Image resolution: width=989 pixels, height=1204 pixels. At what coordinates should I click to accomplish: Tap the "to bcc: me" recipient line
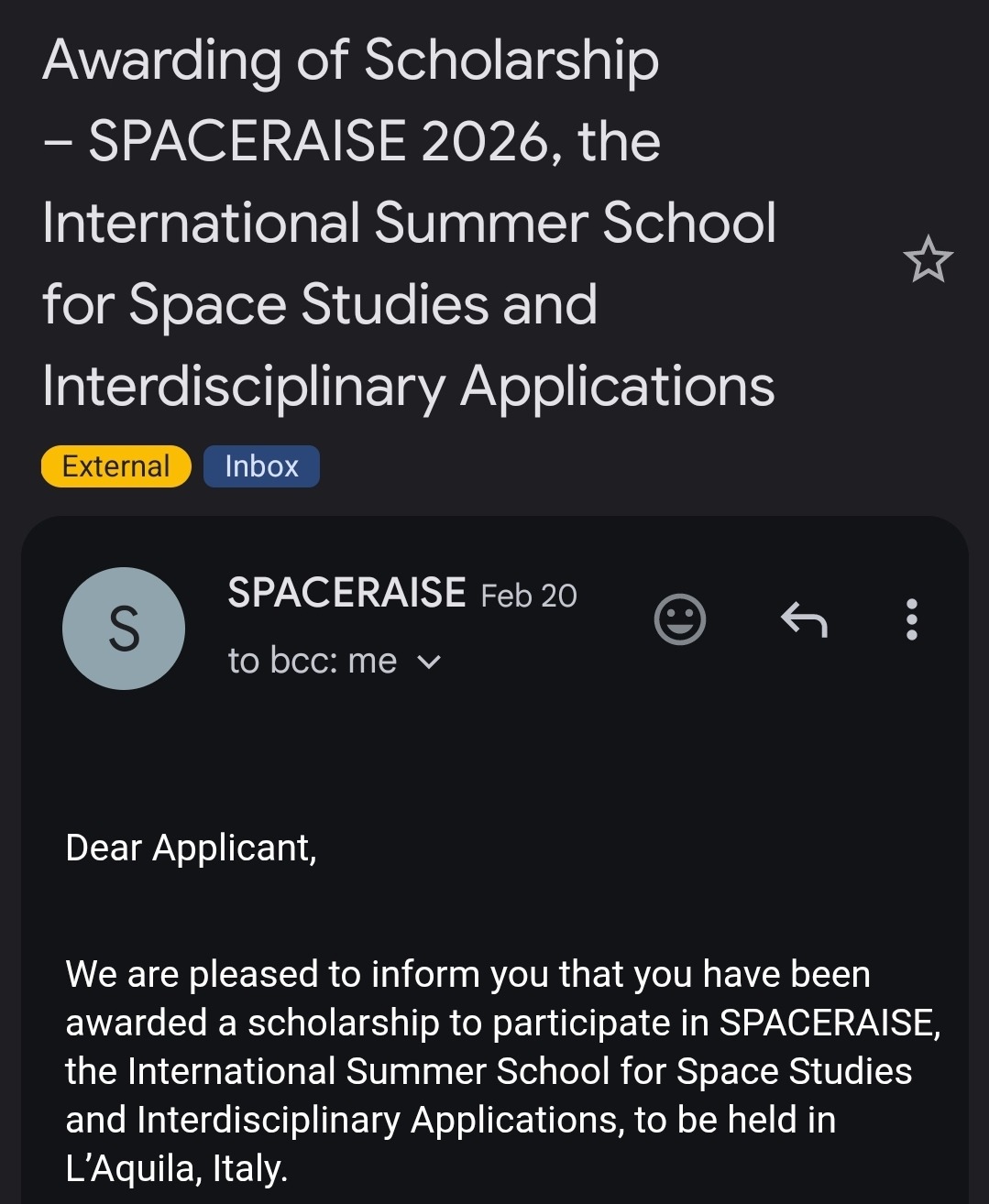[x=312, y=661]
